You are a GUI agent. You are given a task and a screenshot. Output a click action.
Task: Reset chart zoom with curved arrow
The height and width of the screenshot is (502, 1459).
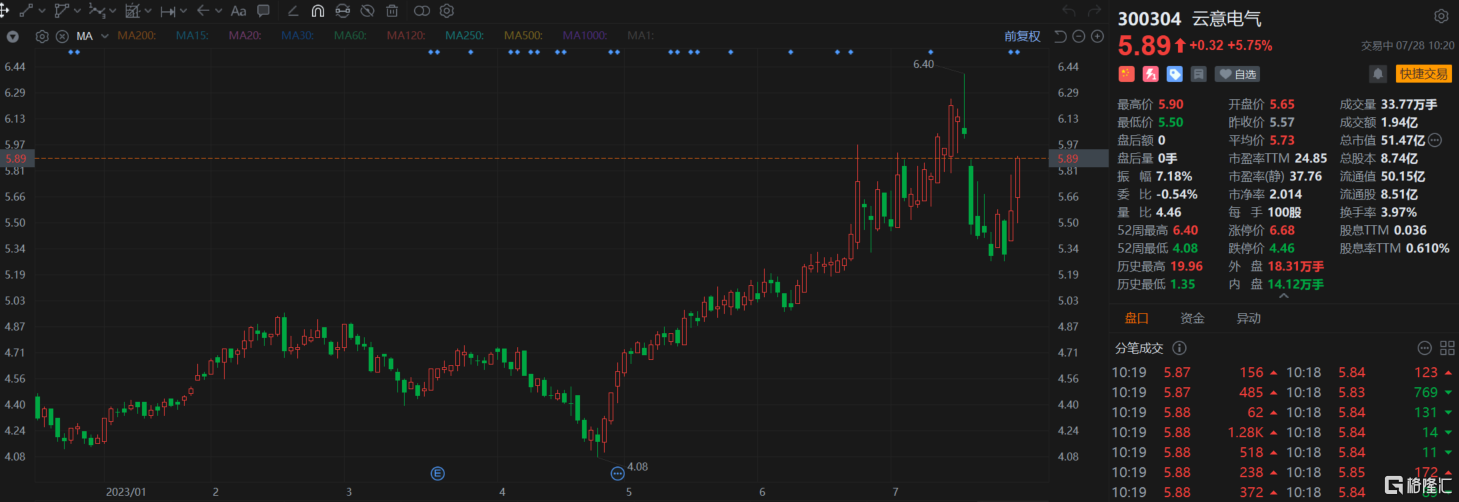click(1061, 36)
